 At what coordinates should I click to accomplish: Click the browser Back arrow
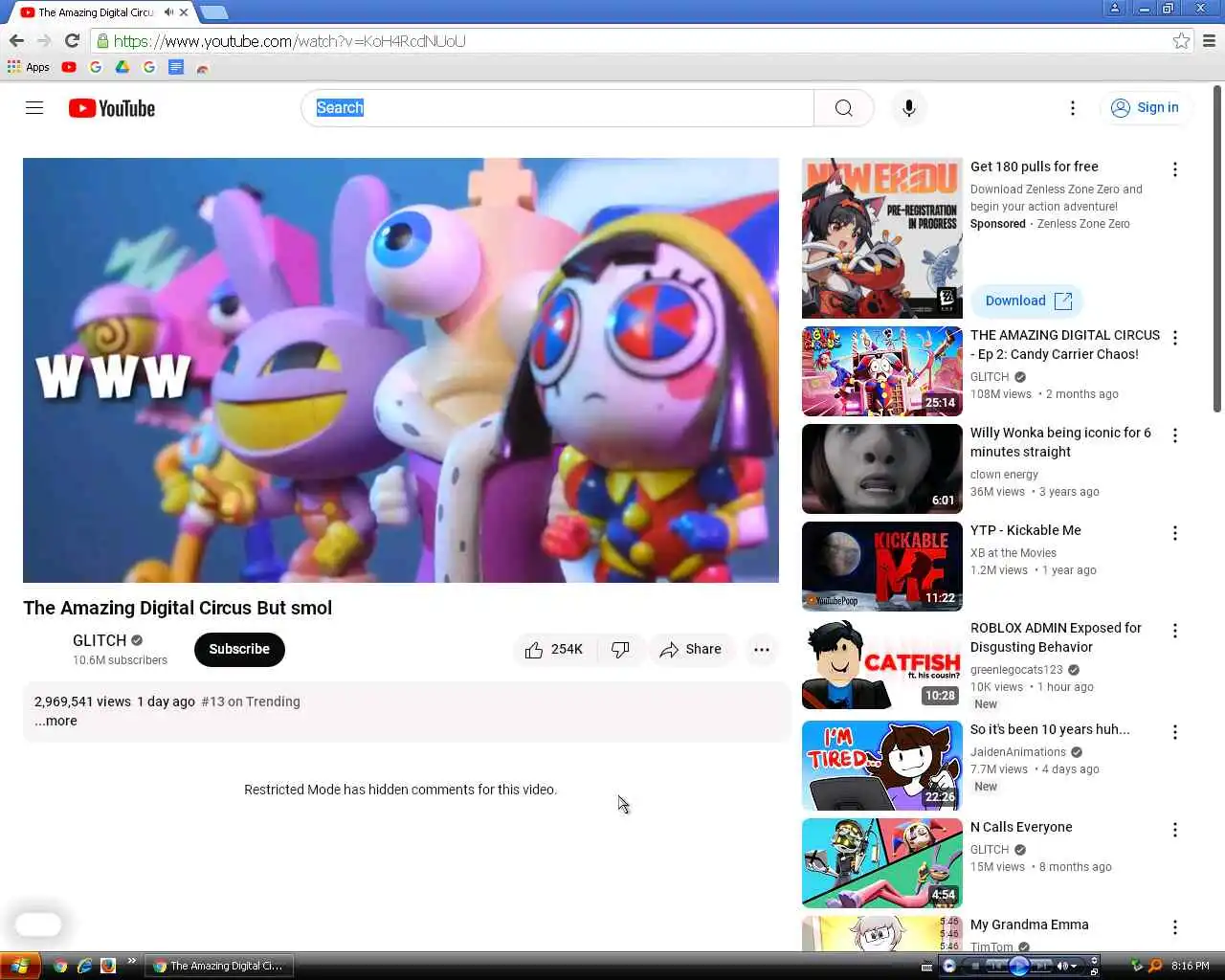coord(16,41)
